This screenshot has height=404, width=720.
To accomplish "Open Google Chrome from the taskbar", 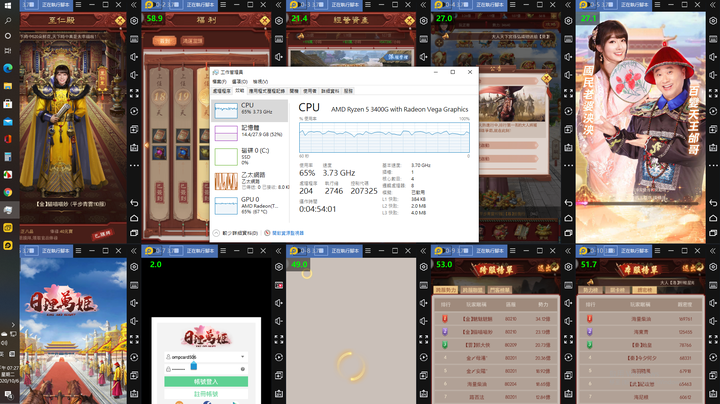I will 8,192.
